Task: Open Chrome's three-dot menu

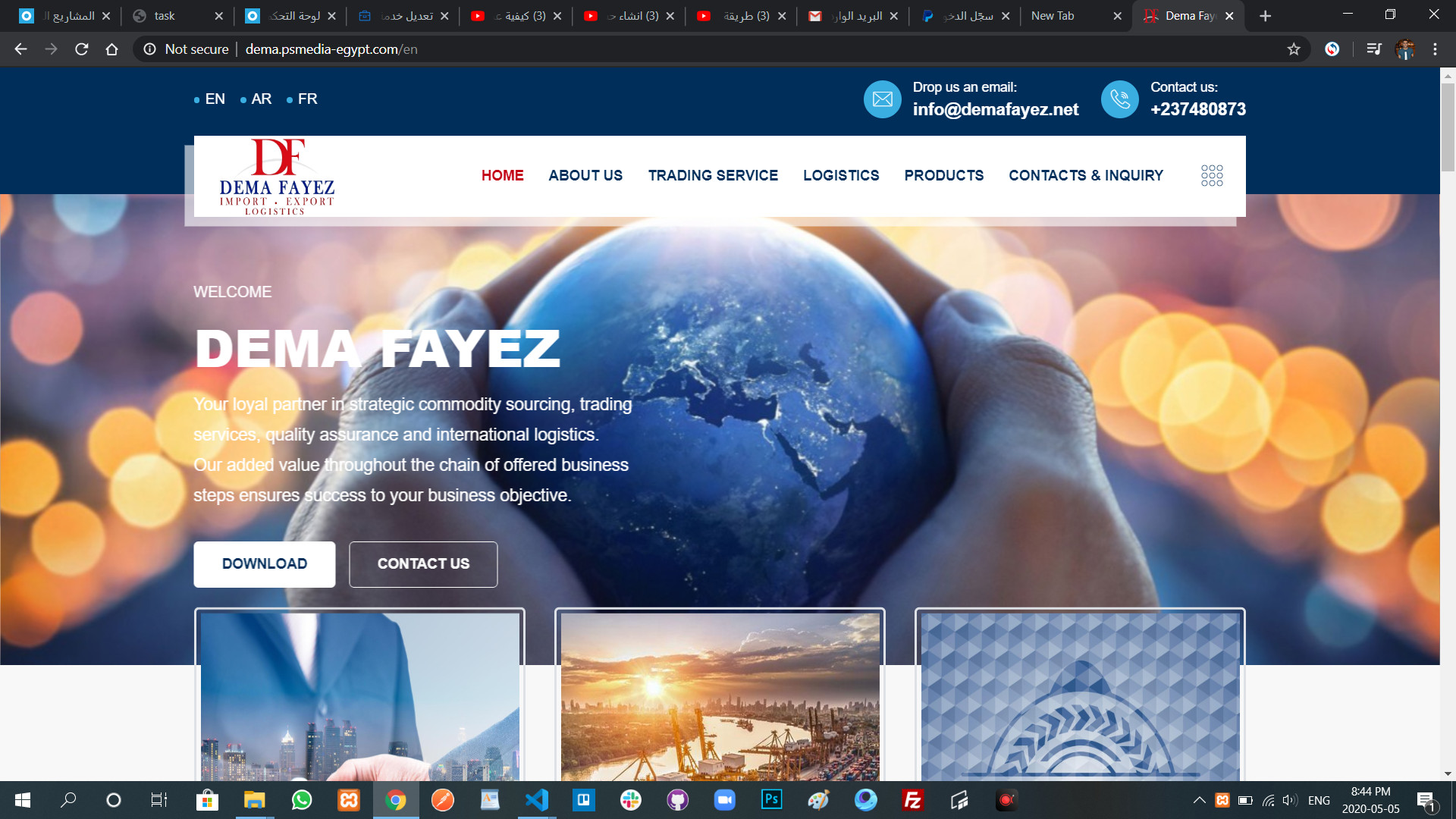Action: 1435,49
